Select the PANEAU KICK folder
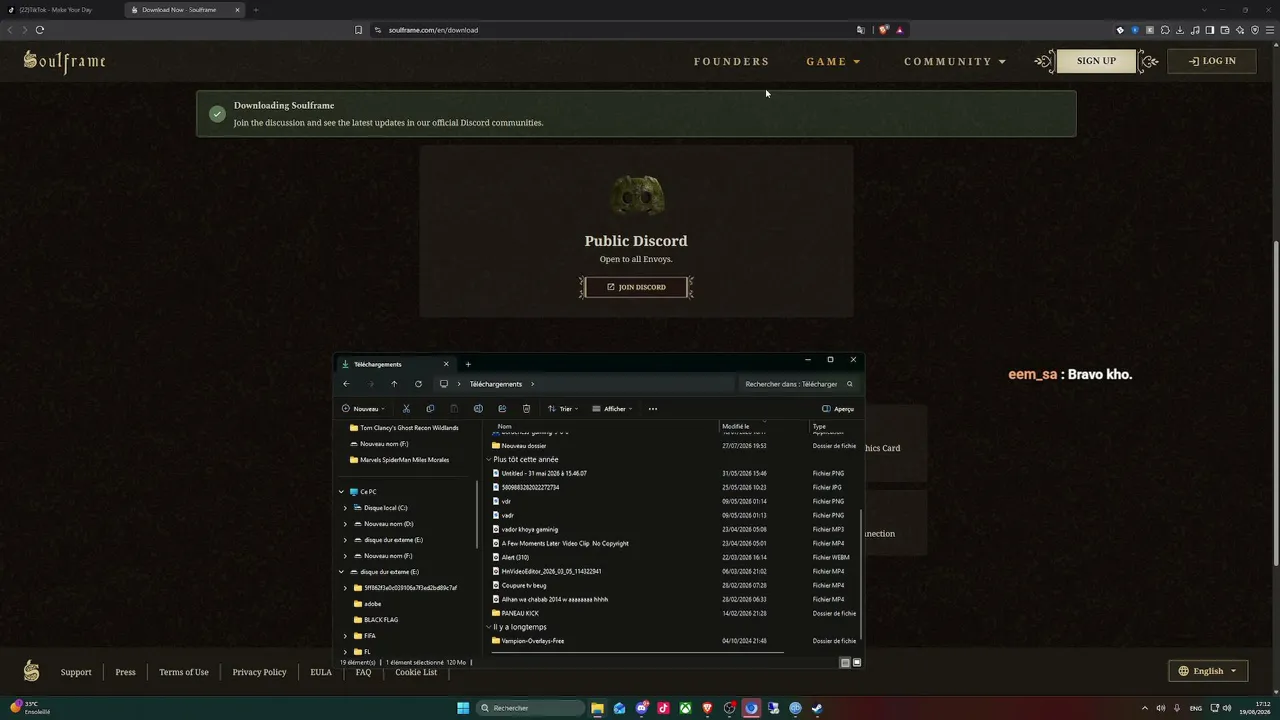 (520, 613)
